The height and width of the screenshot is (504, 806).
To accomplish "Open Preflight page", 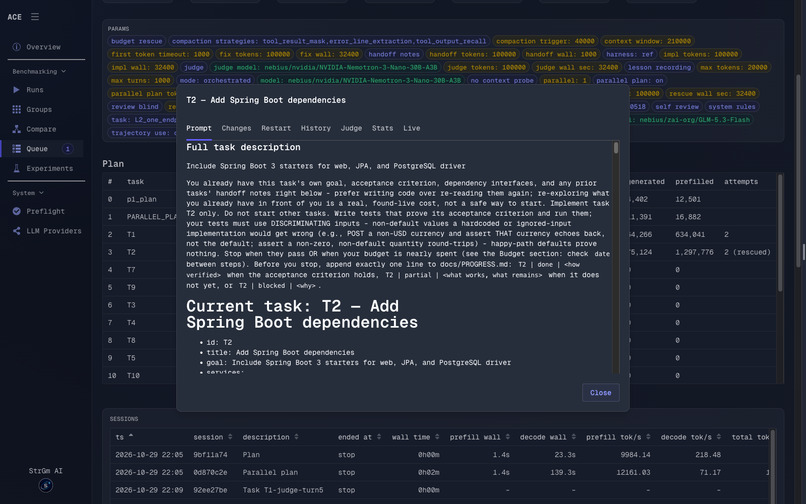I will pos(45,211).
